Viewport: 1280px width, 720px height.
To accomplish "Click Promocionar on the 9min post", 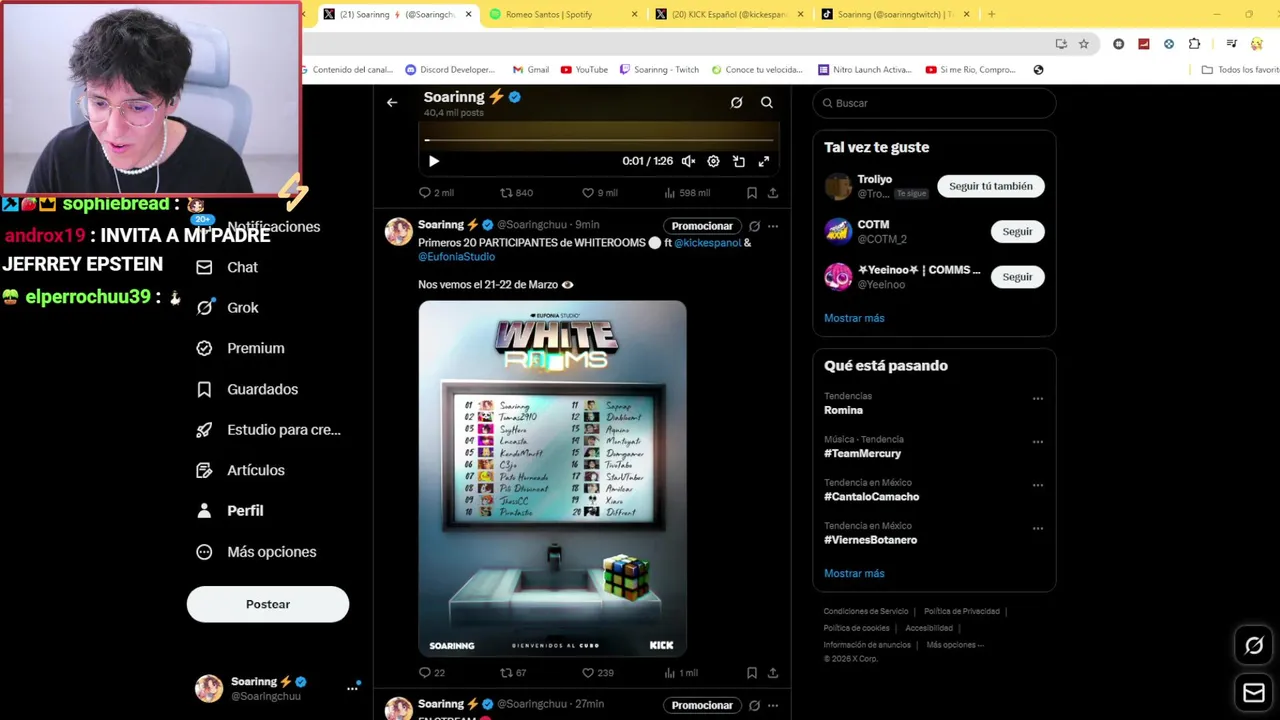I will 702,226.
